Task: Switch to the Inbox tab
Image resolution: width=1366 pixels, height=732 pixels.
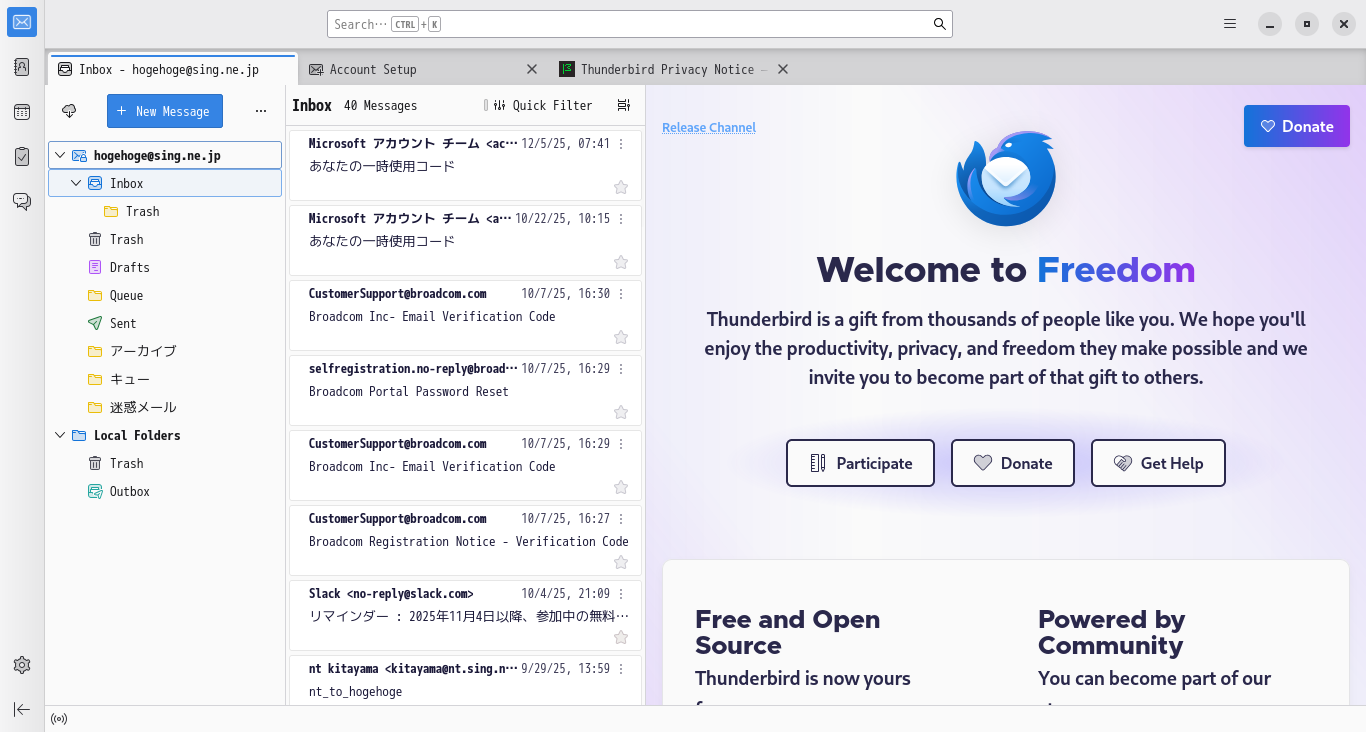Action: click(x=172, y=69)
